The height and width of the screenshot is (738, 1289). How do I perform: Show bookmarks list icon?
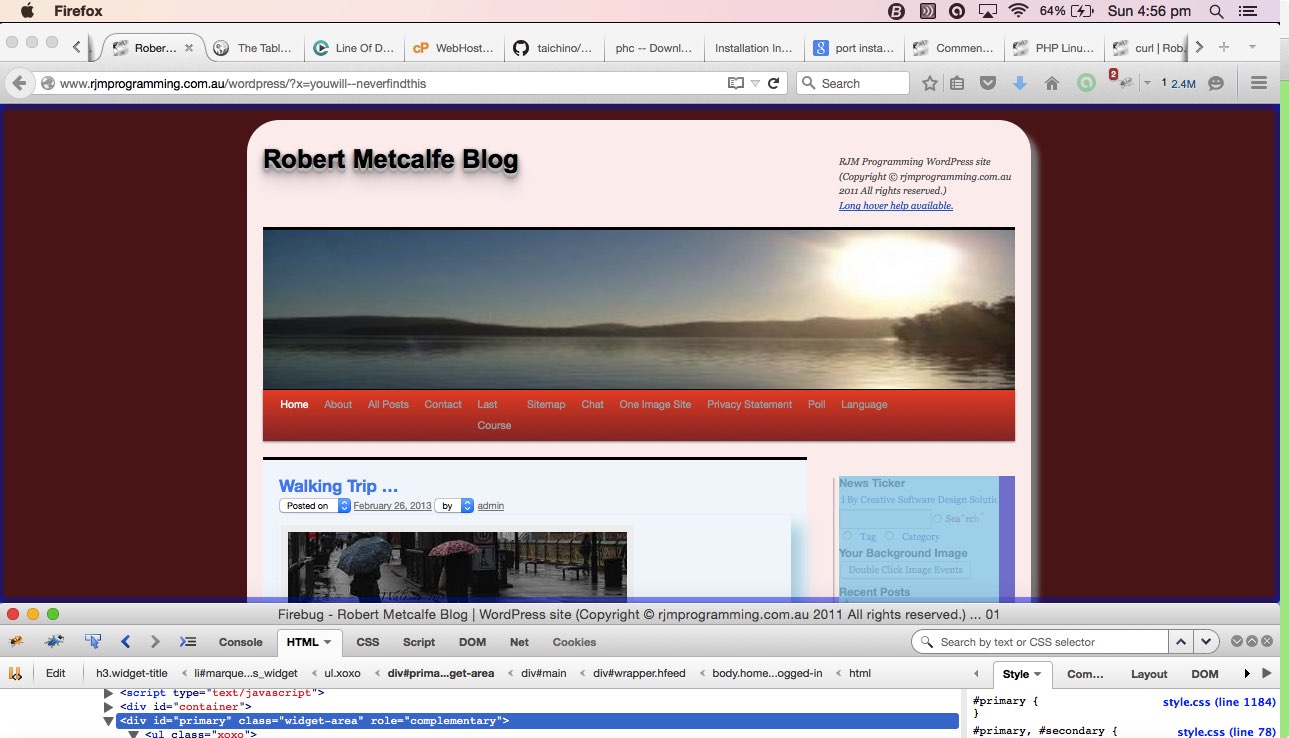tap(957, 84)
